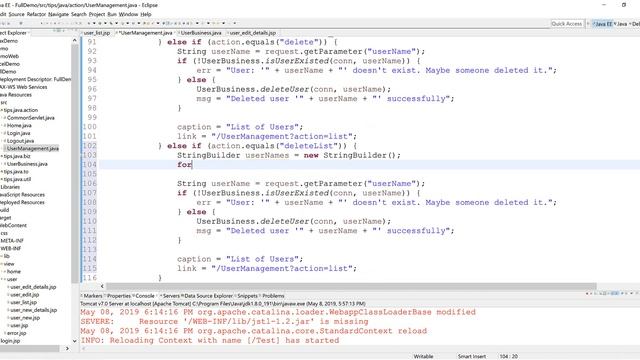
Task: Open the Navigate menu
Action: tap(58, 14)
